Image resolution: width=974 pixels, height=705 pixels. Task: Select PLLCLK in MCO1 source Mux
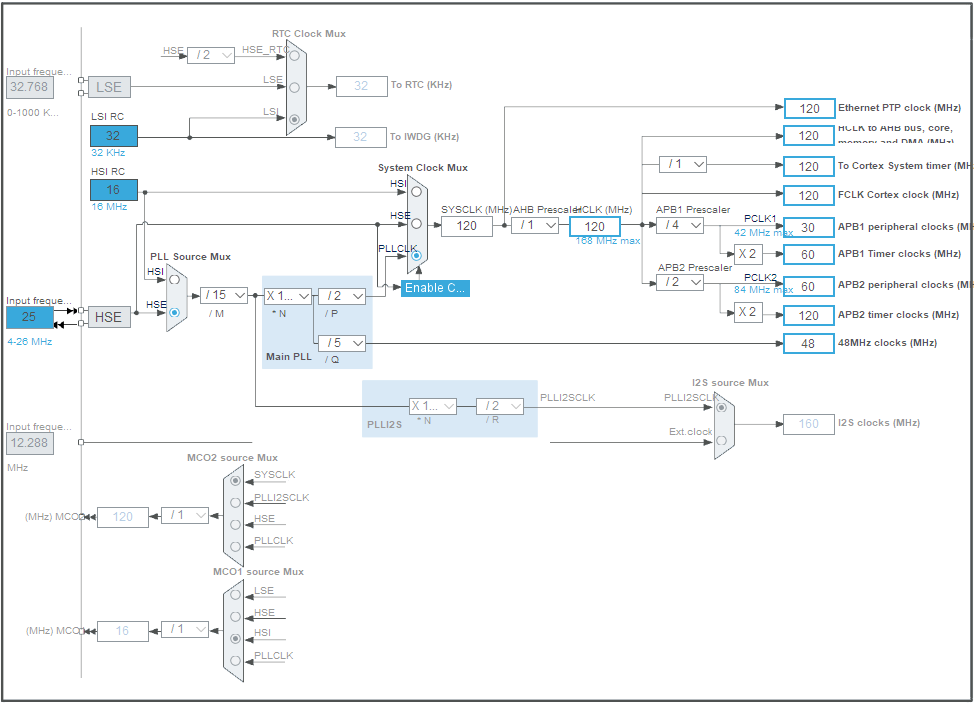pos(235,661)
